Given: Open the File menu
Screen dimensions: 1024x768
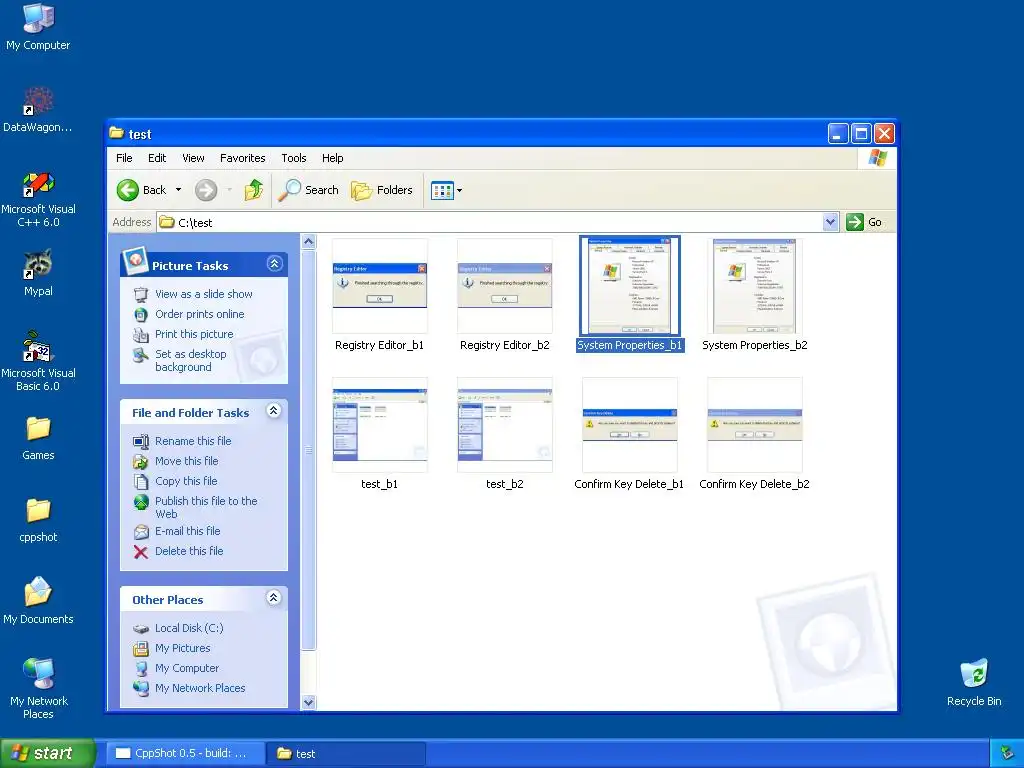Looking at the screenshot, I should (x=124, y=158).
